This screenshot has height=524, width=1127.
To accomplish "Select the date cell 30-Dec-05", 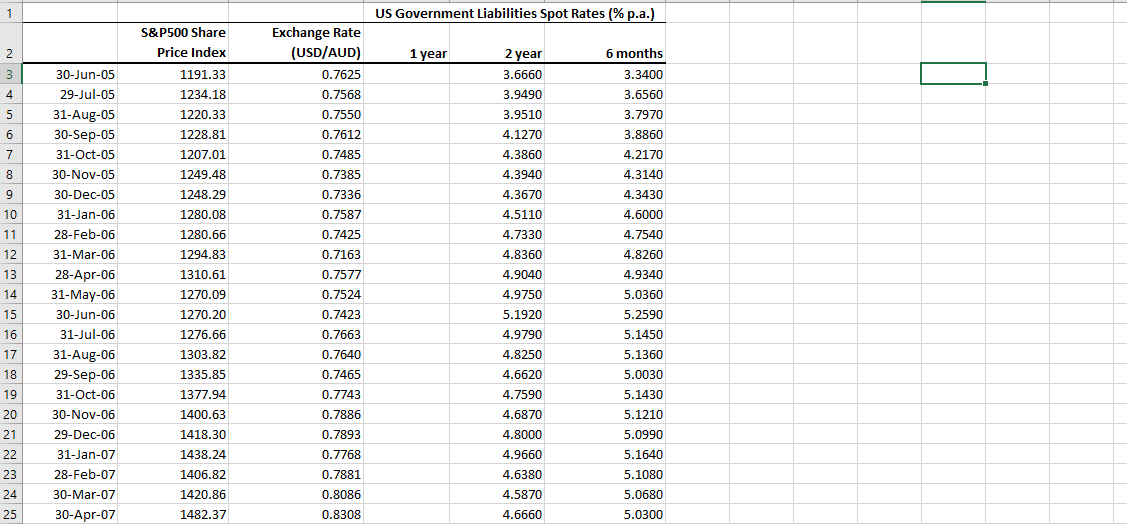I will (70, 195).
